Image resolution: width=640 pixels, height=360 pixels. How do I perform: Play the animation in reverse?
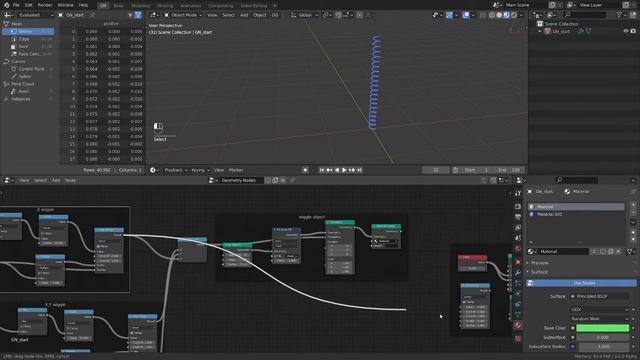[337, 170]
